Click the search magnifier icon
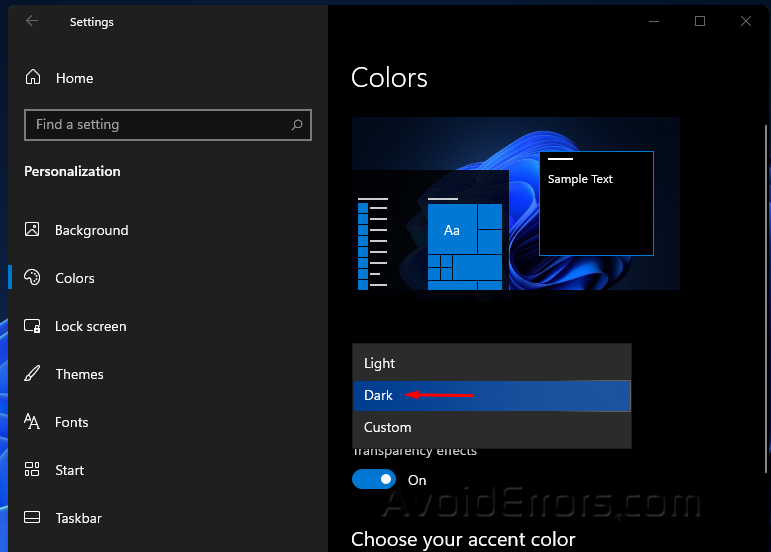 point(297,125)
